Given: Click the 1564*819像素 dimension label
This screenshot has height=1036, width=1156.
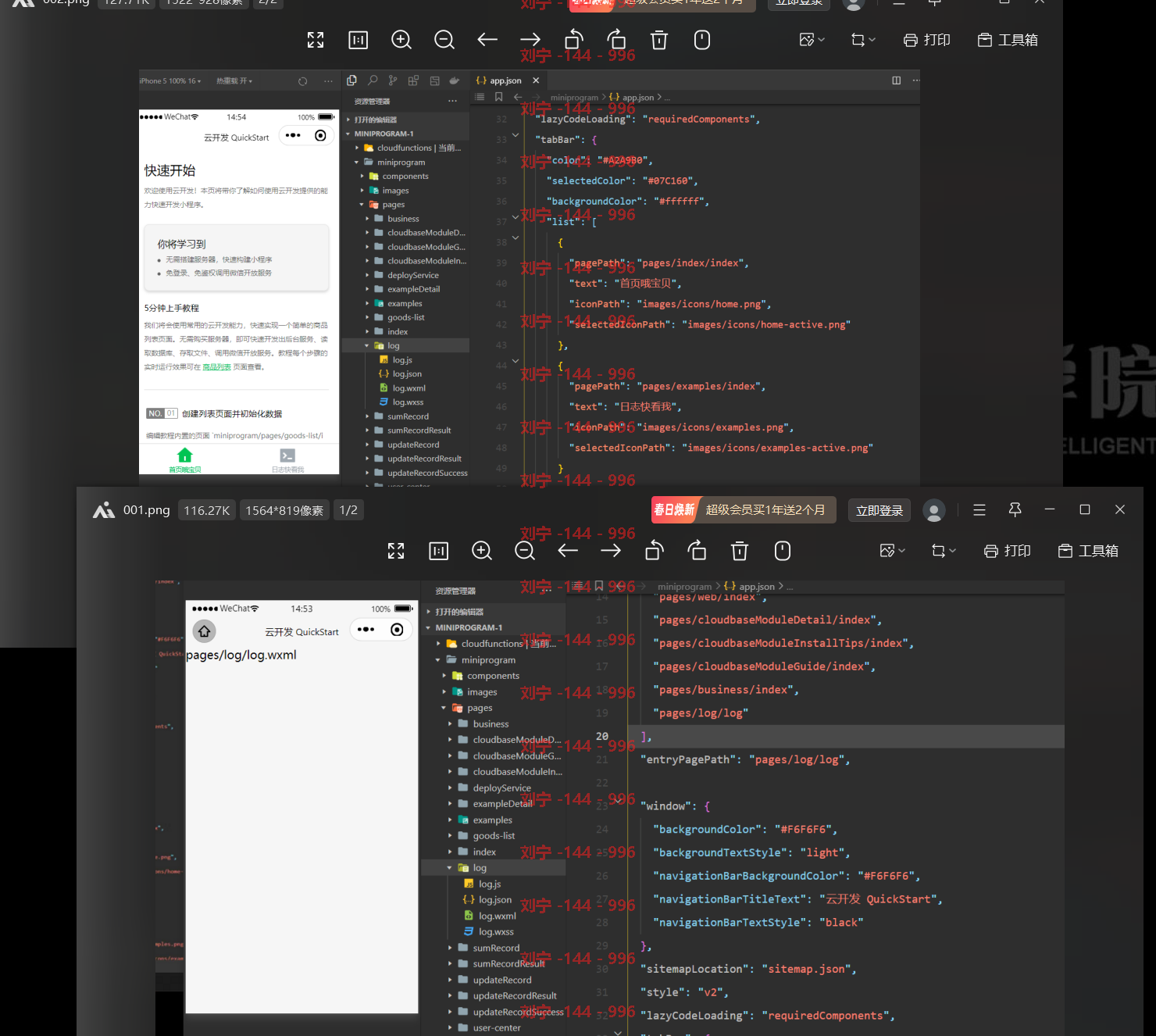Looking at the screenshot, I should (x=284, y=510).
